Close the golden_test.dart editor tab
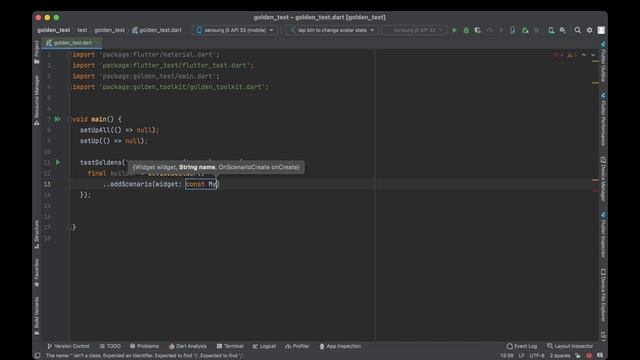The width and height of the screenshot is (640, 360). click(x=97, y=43)
